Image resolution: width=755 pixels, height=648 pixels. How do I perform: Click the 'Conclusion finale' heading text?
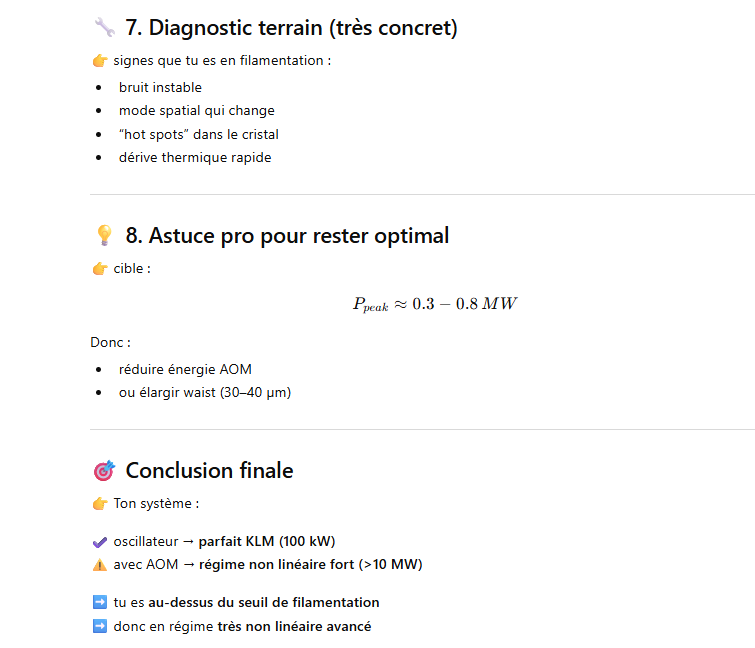tap(209, 470)
